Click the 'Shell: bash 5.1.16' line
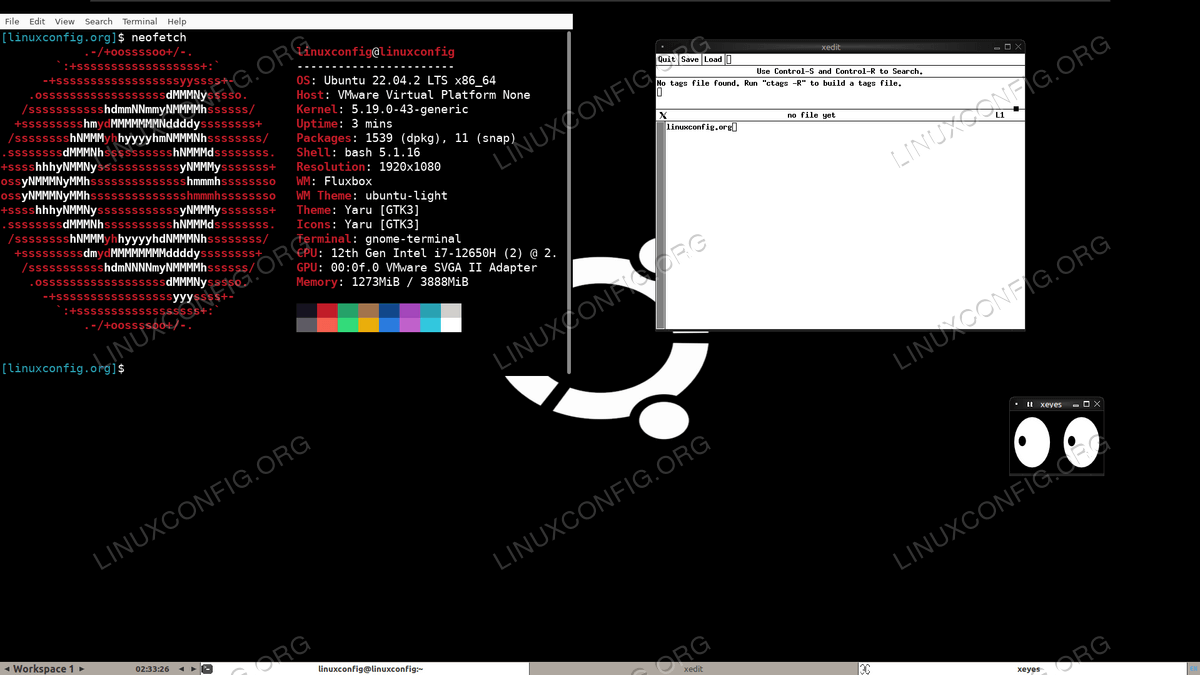1200x675 pixels. (358, 152)
